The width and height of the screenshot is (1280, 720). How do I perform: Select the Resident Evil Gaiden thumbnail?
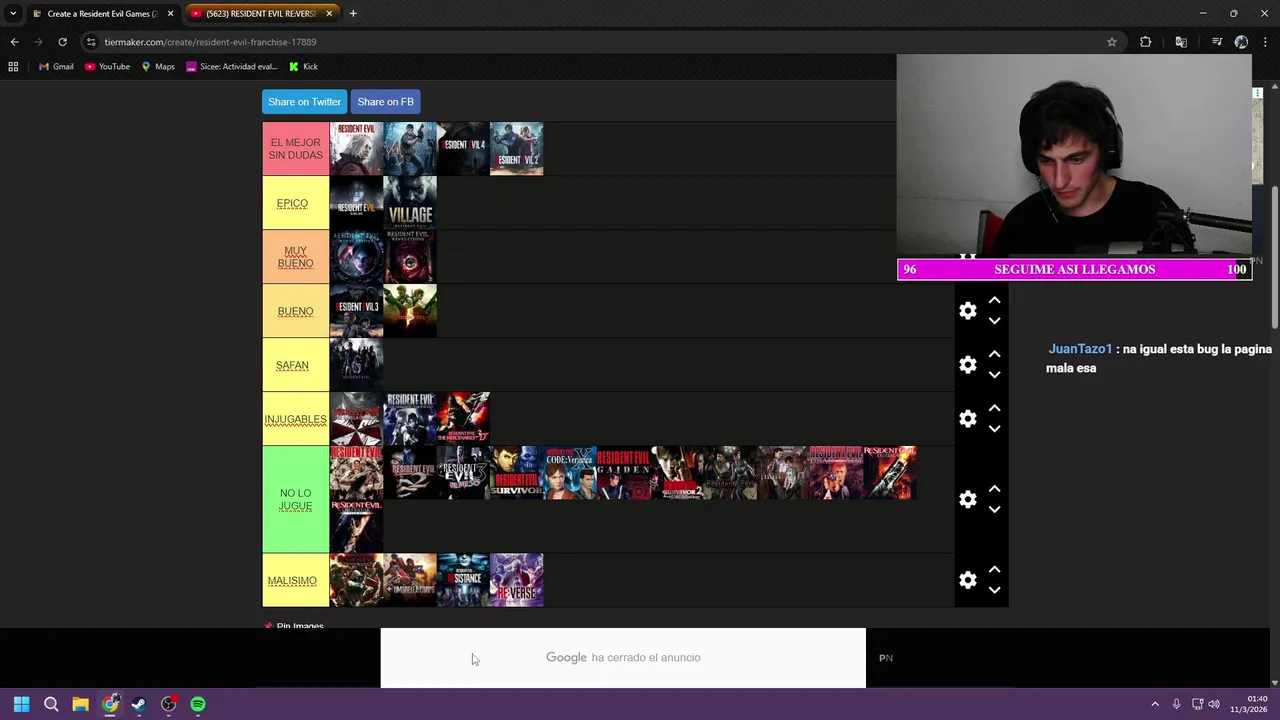623,473
